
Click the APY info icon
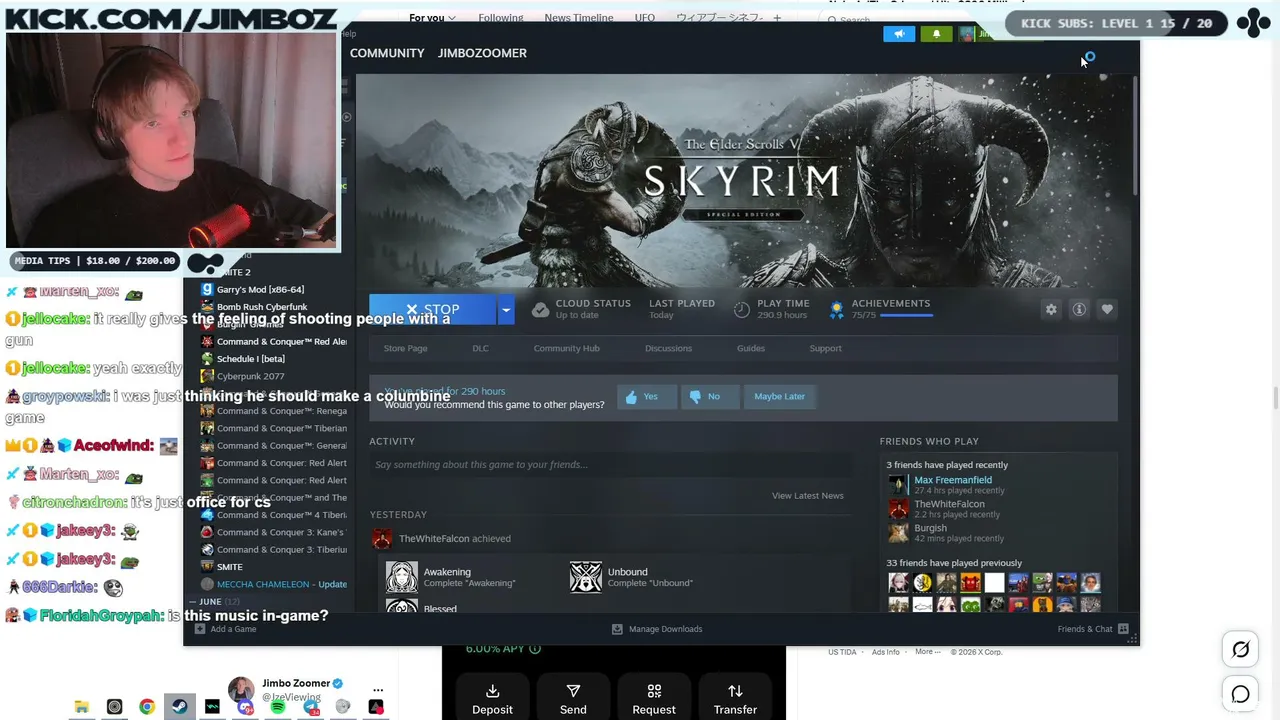click(x=535, y=649)
